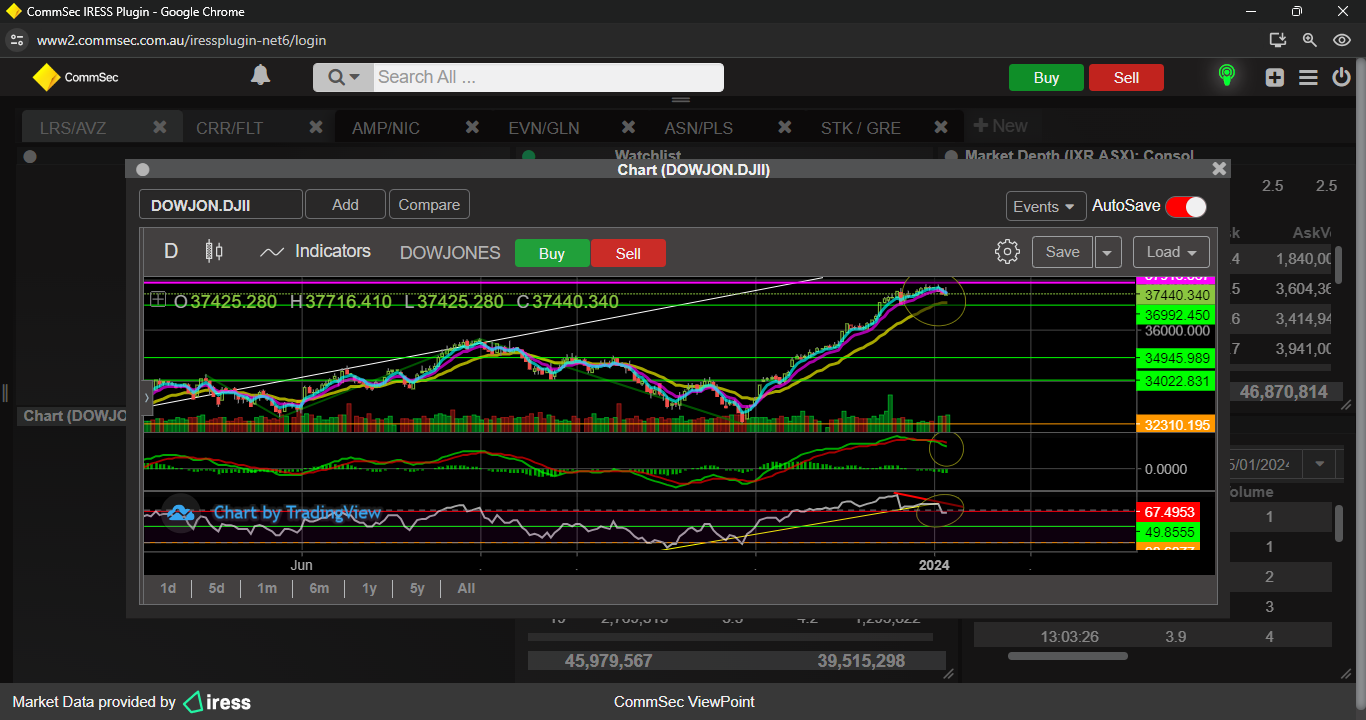Viewport: 1366px width, 720px height.
Task: Select the 1d time range
Action: [168, 588]
